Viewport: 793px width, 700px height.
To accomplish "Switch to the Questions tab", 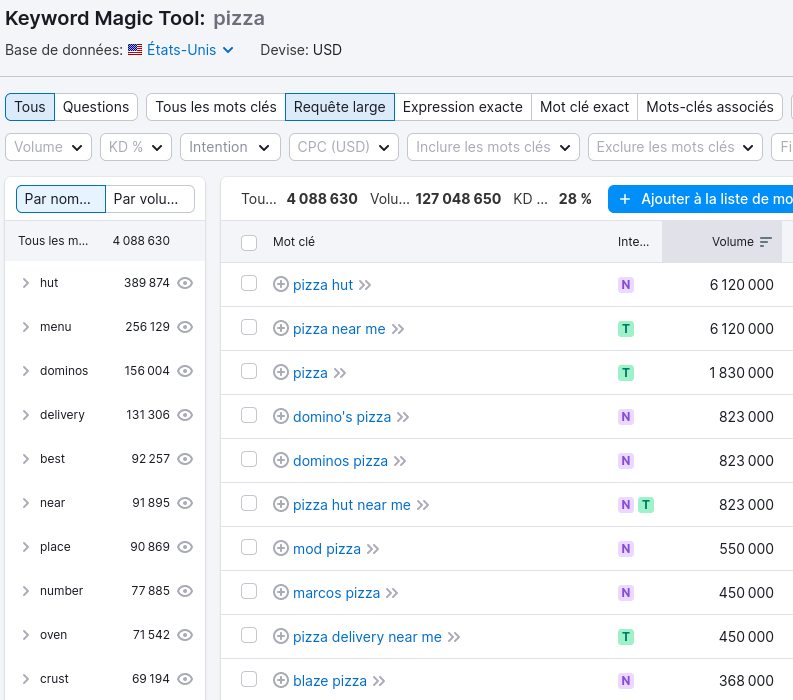I will pyautogui.click(x=96, y=107).
